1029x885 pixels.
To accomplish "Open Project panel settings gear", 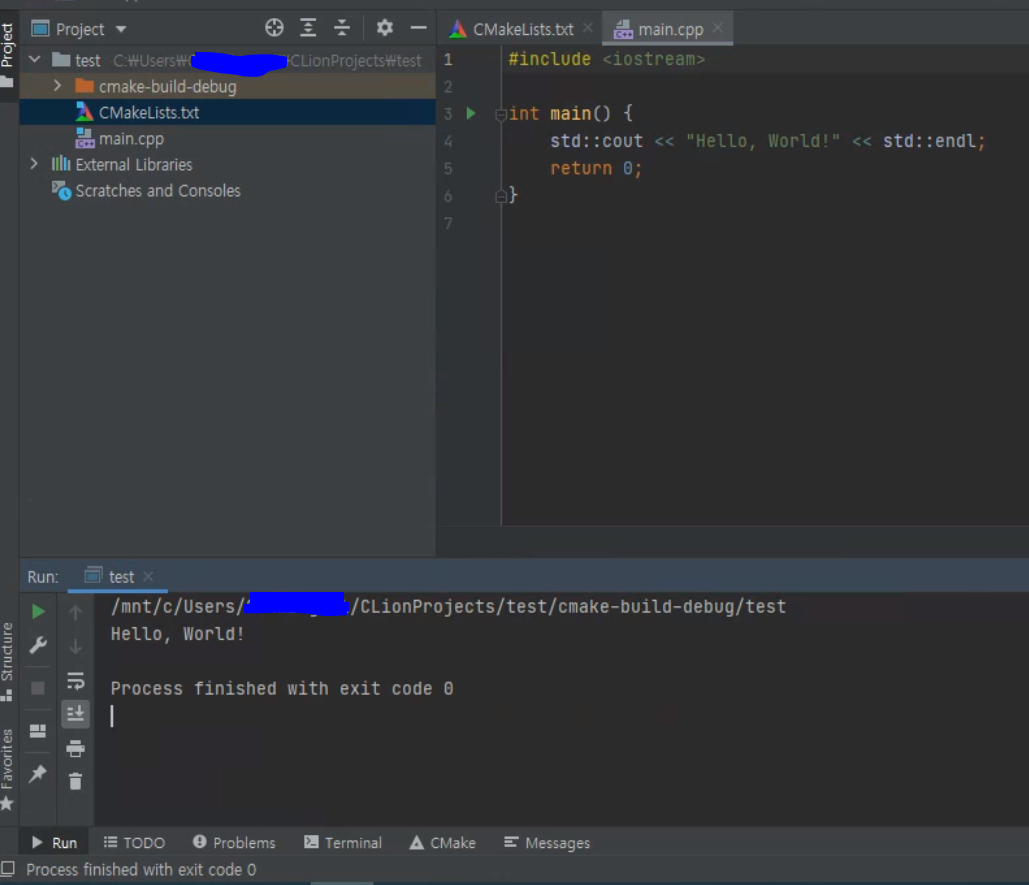I will [384, 28].
